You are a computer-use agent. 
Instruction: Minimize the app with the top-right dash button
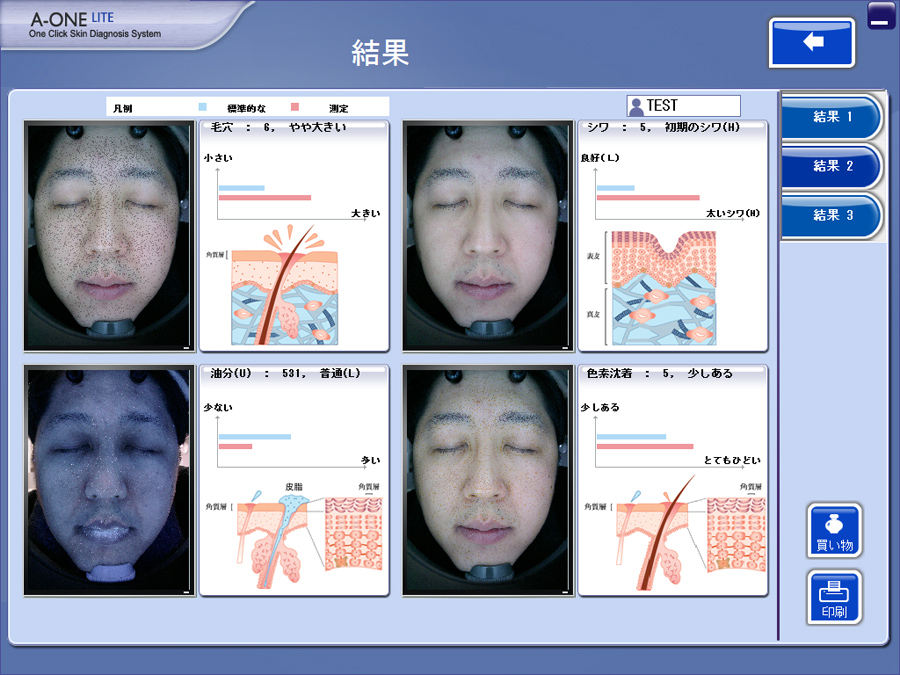pyautogui.click(x=881, y=16)
